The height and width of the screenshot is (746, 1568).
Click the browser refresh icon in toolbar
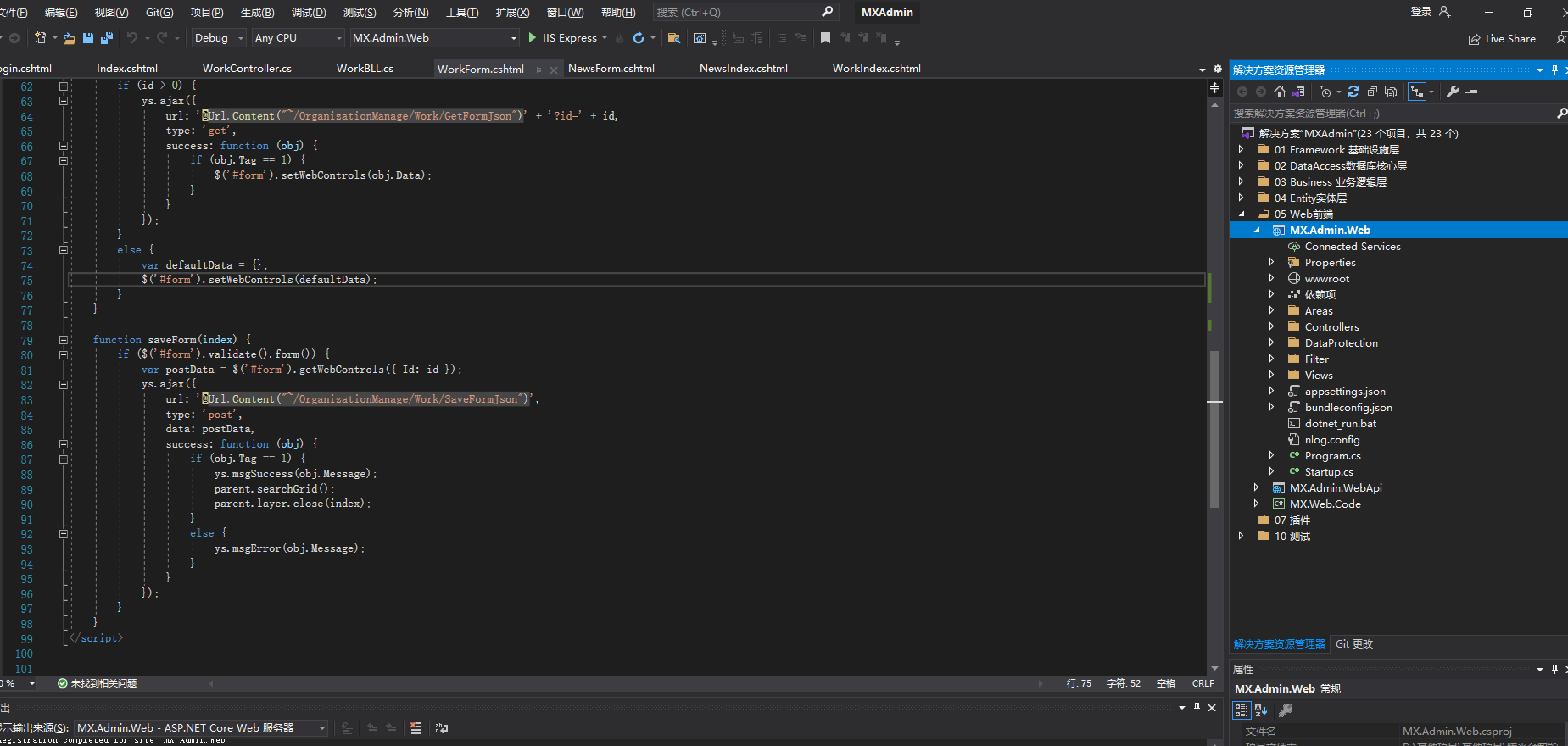point(639,38)
